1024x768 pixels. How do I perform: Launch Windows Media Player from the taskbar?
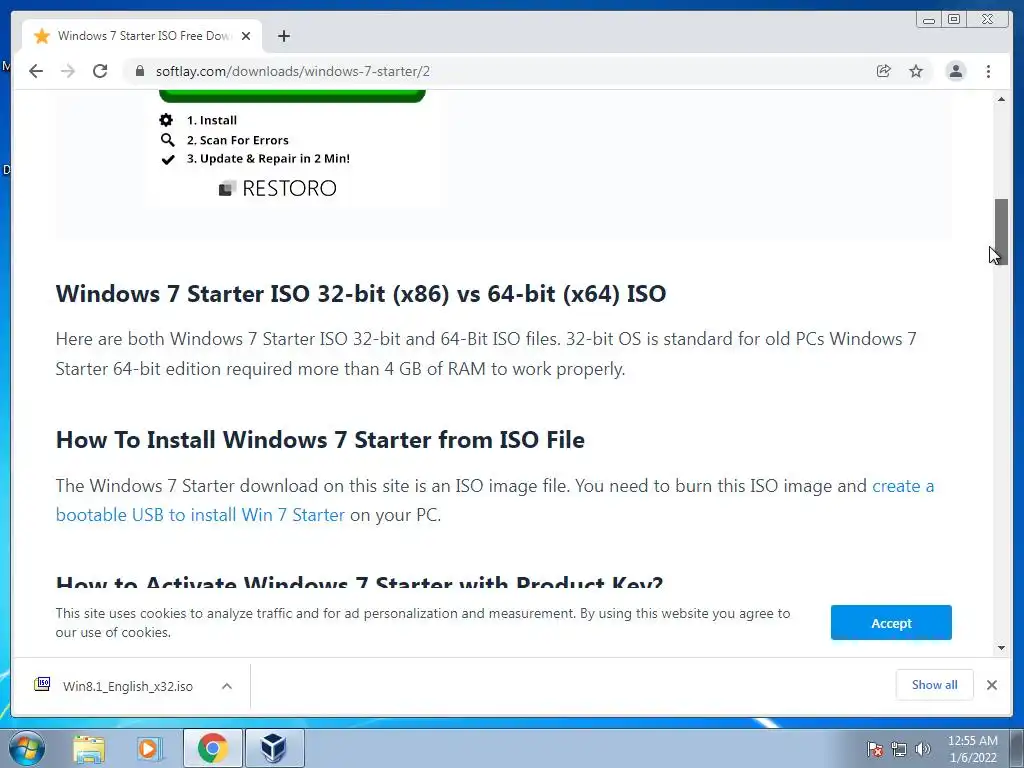coord(150,748)
